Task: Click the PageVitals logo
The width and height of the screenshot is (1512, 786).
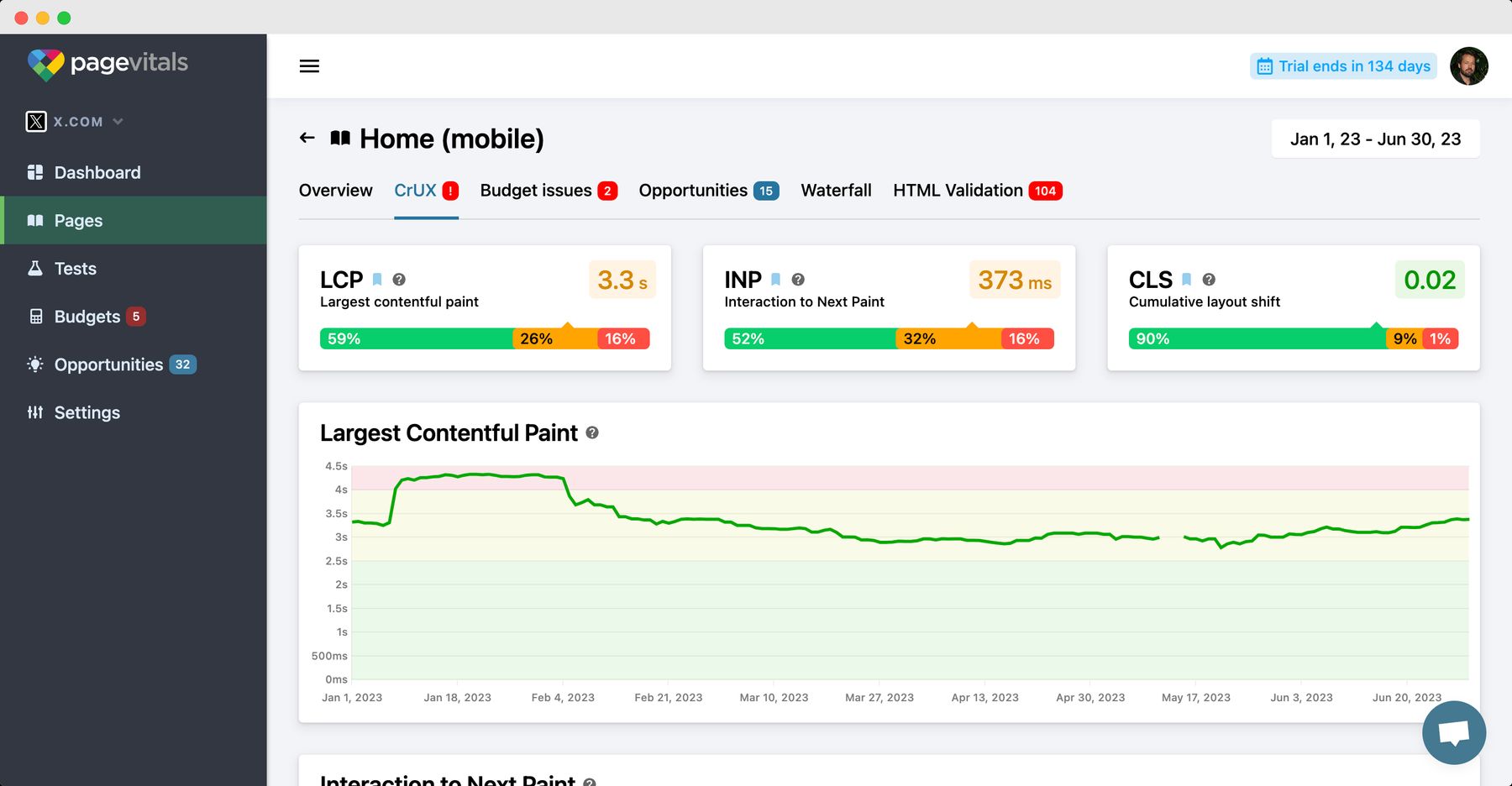Action: 109,63
